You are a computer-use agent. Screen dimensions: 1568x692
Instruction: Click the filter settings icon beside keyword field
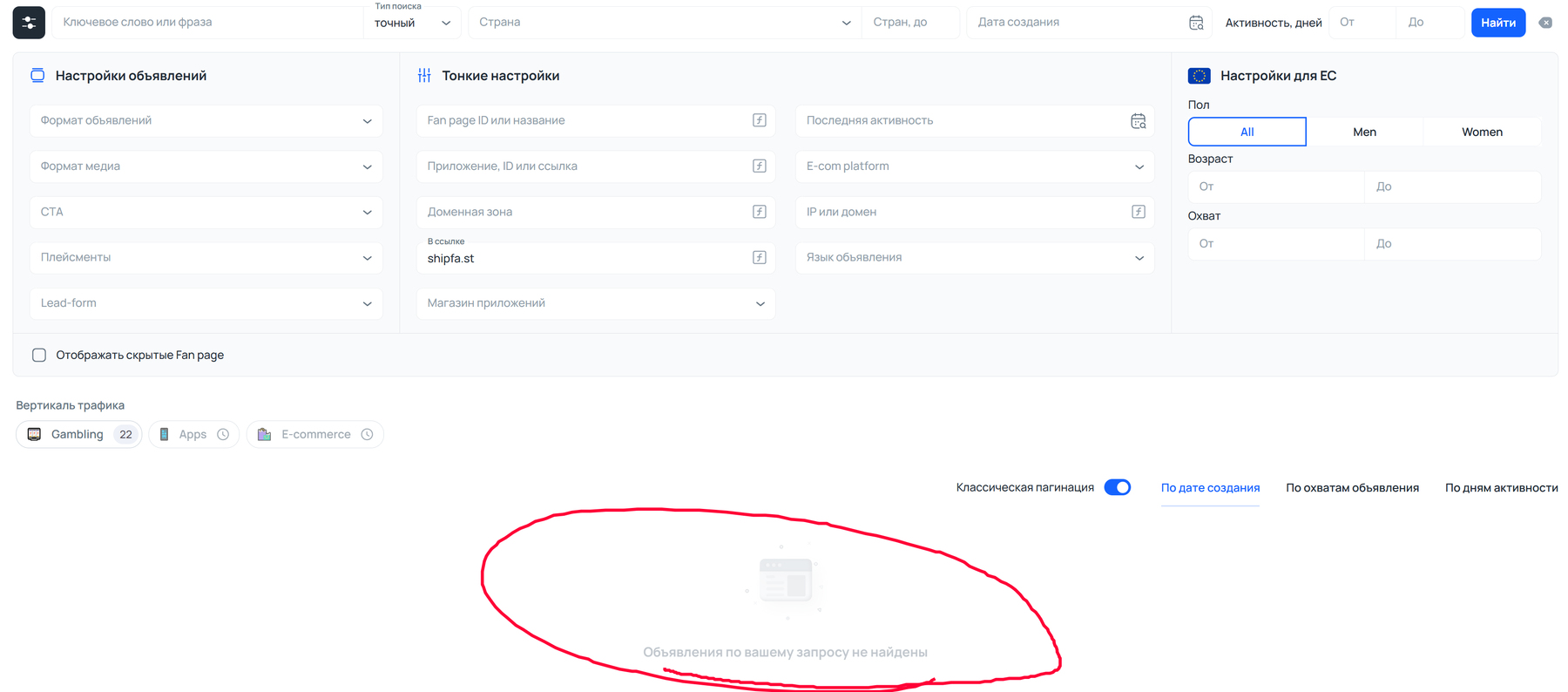(x=29, y=23)
